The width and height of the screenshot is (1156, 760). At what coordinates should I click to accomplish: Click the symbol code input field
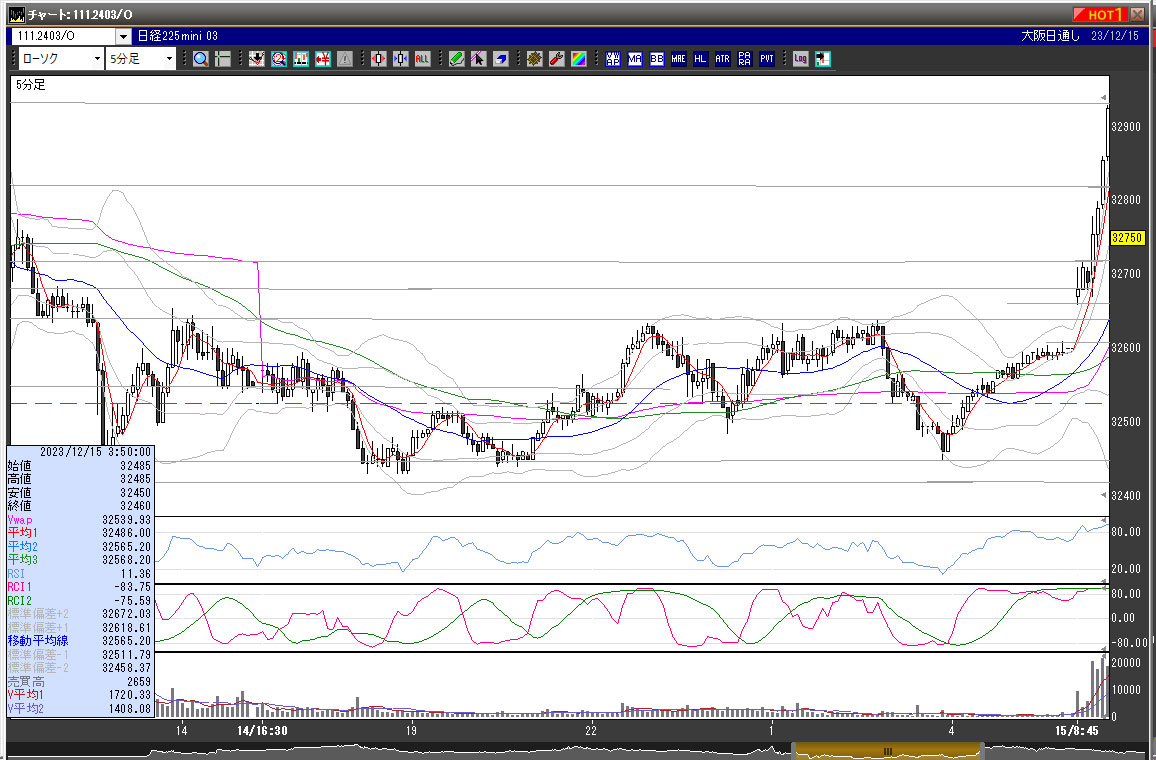[64, 36]
